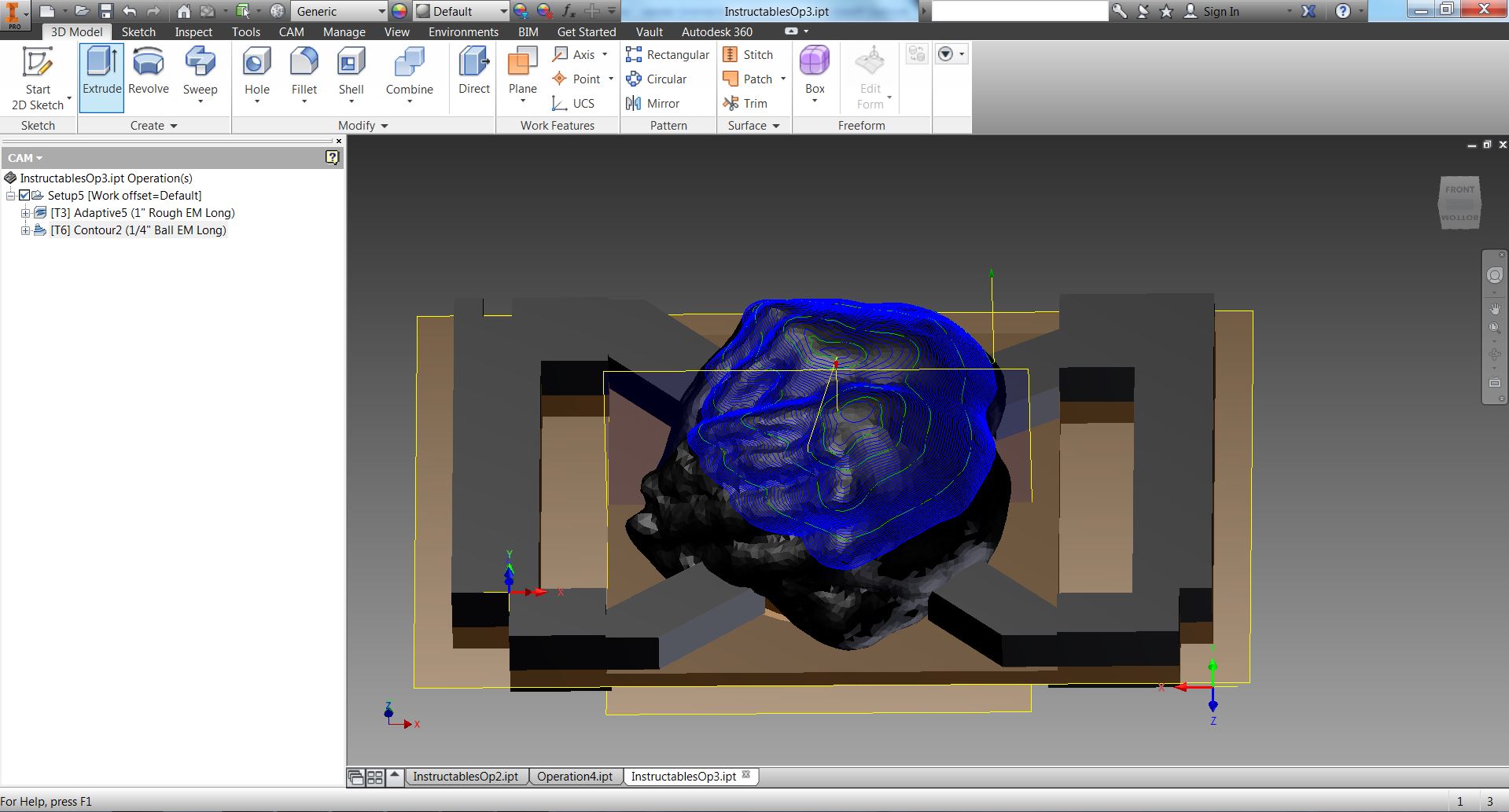Image resolution: width=1509 pixels, height=812 pixels.
Task: Select the Patch surface tool
Action: pyautogui.click(x=748, y=79)
